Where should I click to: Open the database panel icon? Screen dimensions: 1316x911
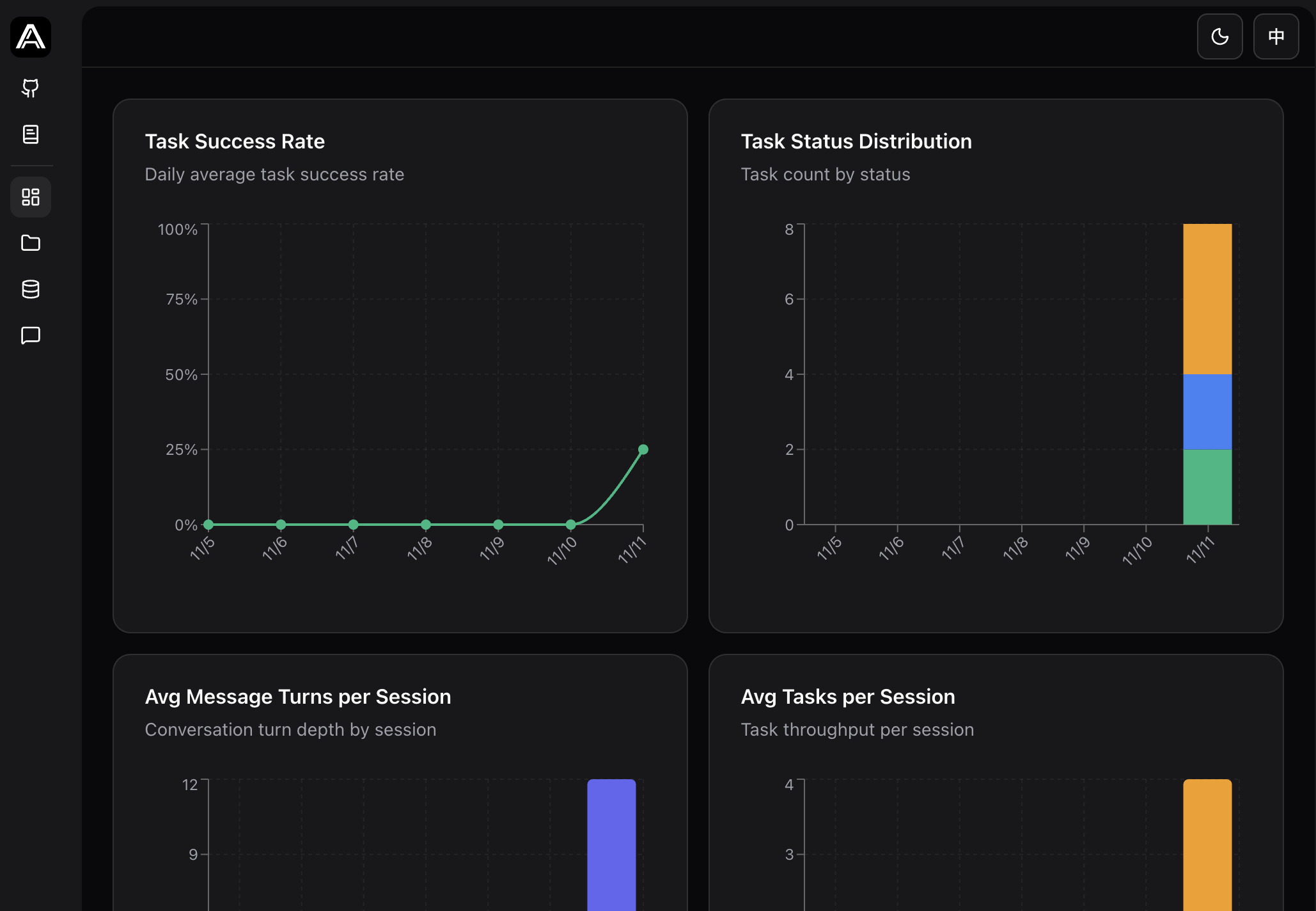(x=31, y=289)
